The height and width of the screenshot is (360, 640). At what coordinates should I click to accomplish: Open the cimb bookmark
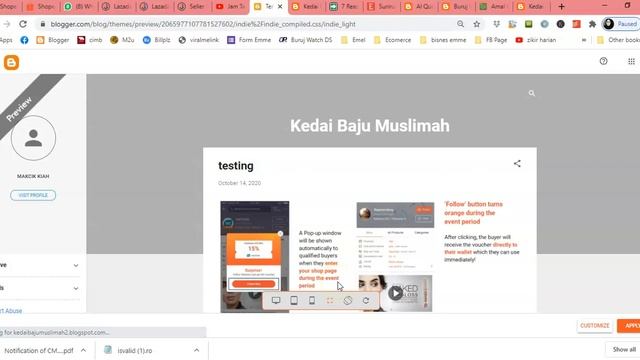pyautogui.click(x=90, y=40)
